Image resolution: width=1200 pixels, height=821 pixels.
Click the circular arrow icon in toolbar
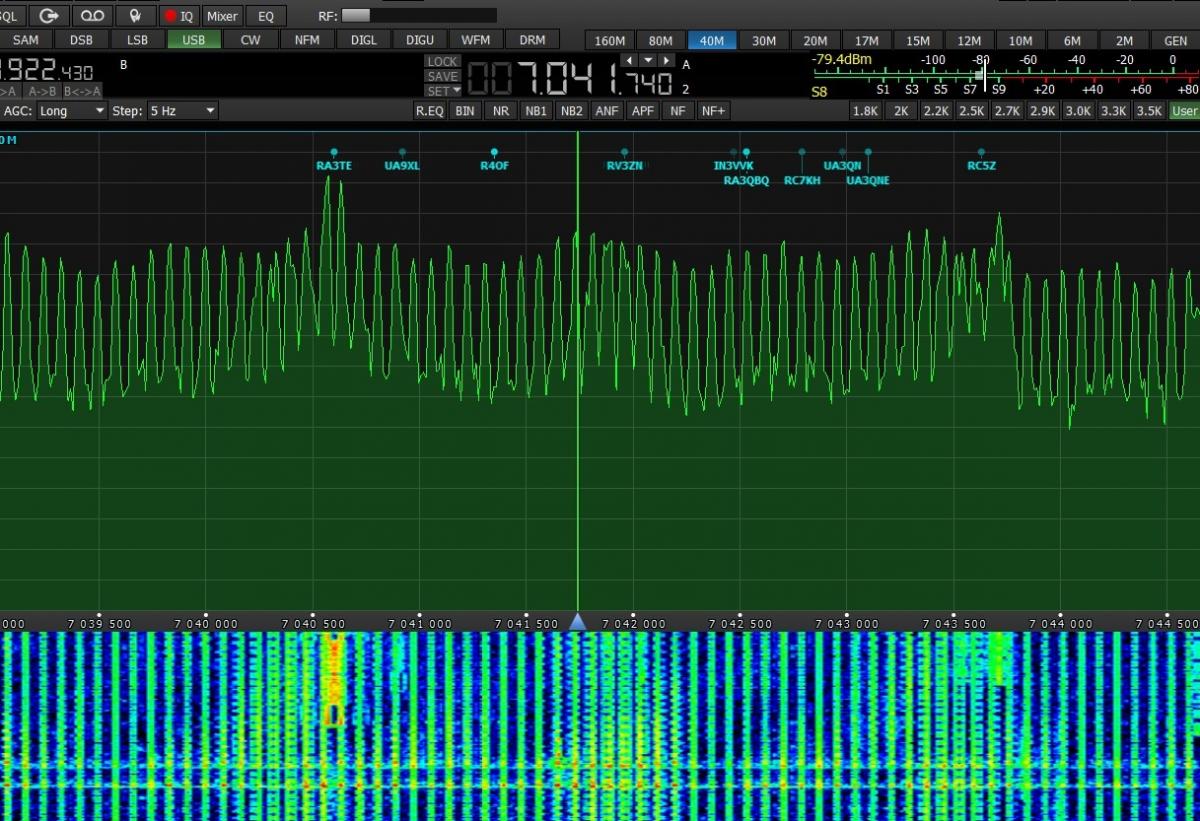[x=49, y=16]
